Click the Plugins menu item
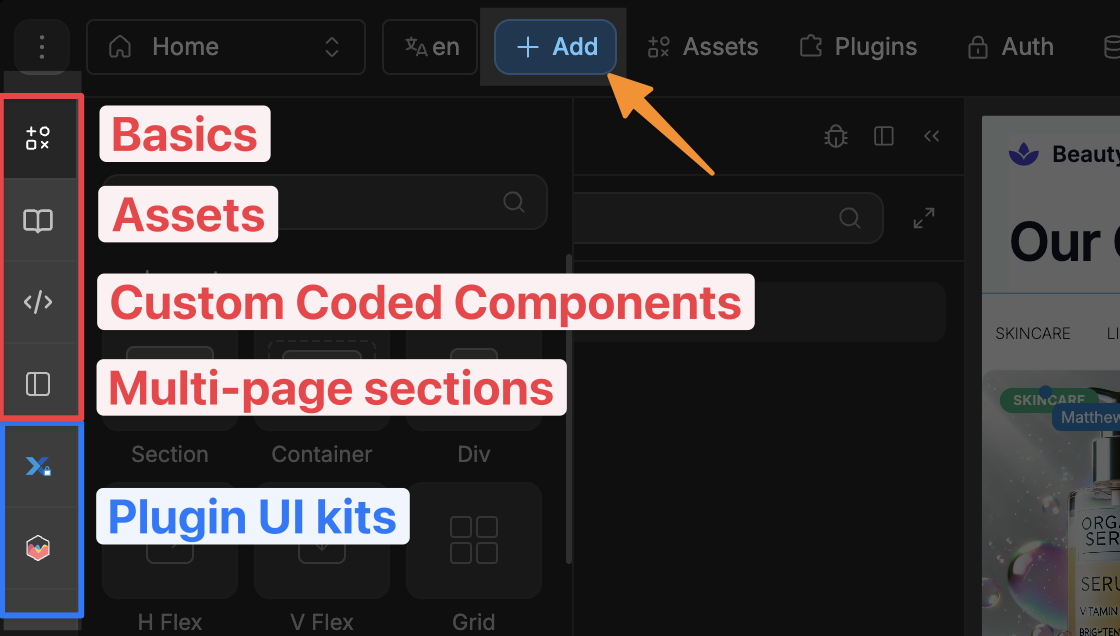 point(857,46)
